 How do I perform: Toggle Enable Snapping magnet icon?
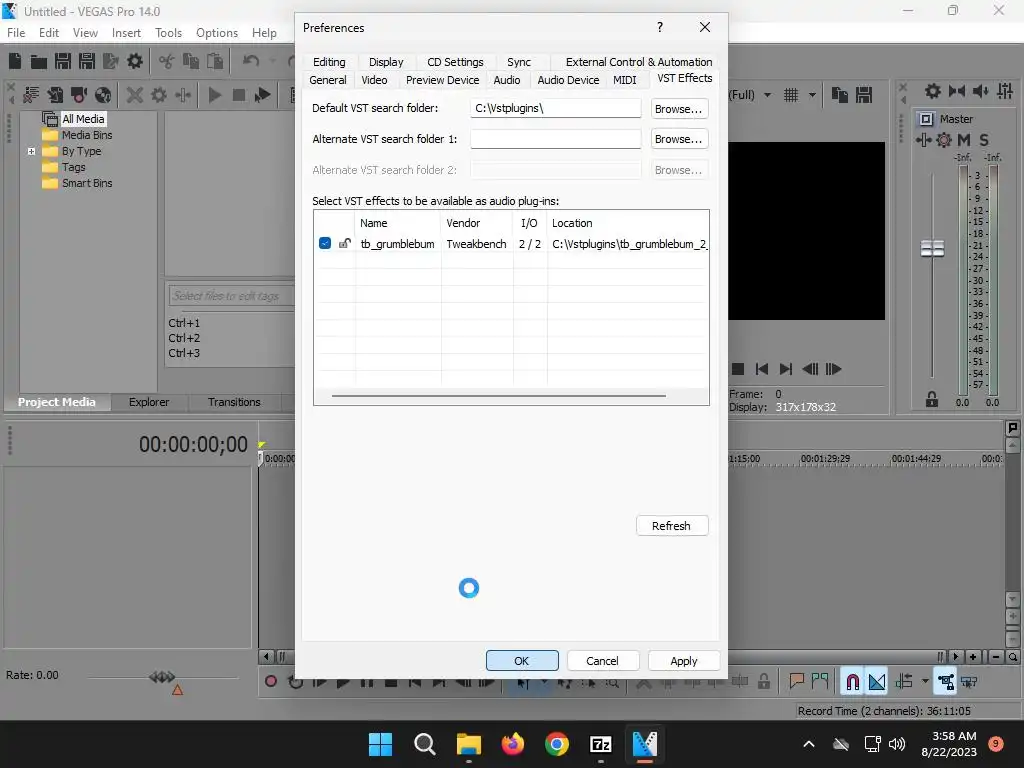click(852, 682)
